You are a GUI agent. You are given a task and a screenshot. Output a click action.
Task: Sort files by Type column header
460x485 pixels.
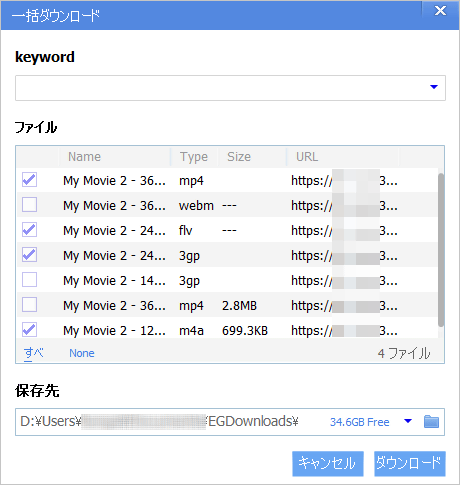(194, 157)
